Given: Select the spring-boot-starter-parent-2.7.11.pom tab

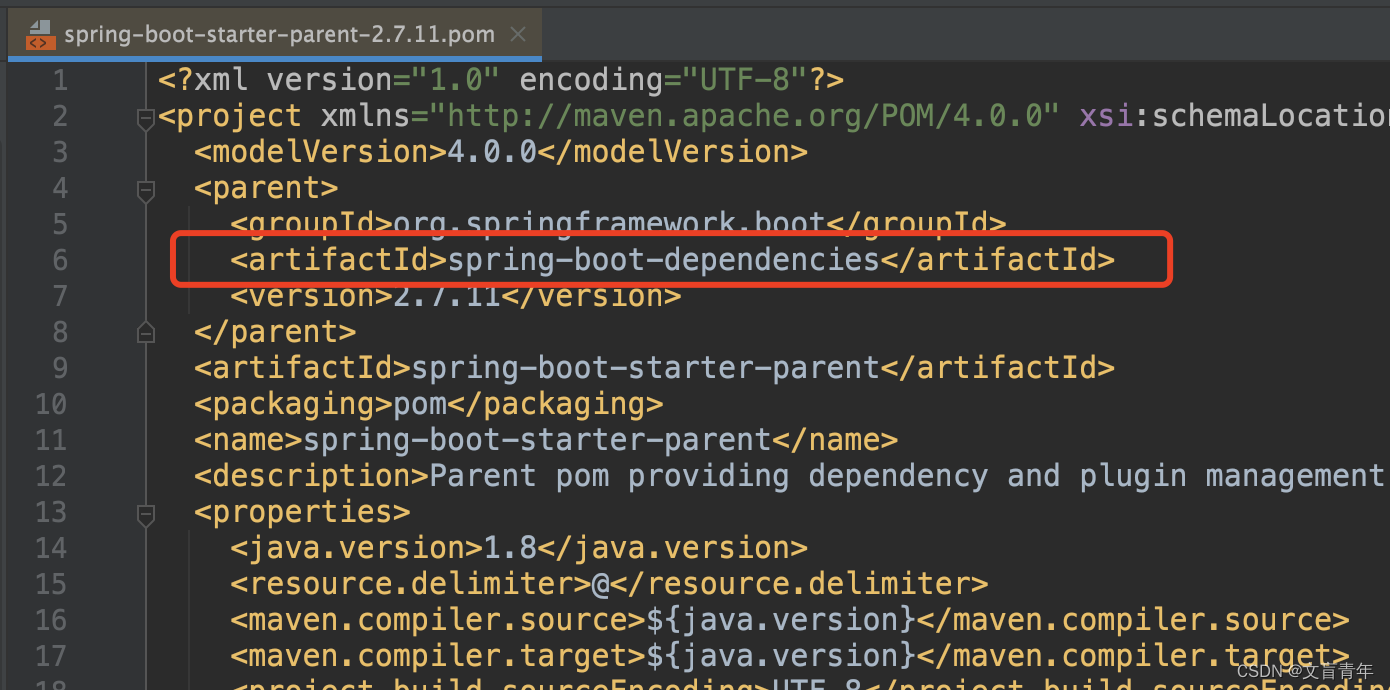Looking at the screenshot, I should [x=275, y=35].
